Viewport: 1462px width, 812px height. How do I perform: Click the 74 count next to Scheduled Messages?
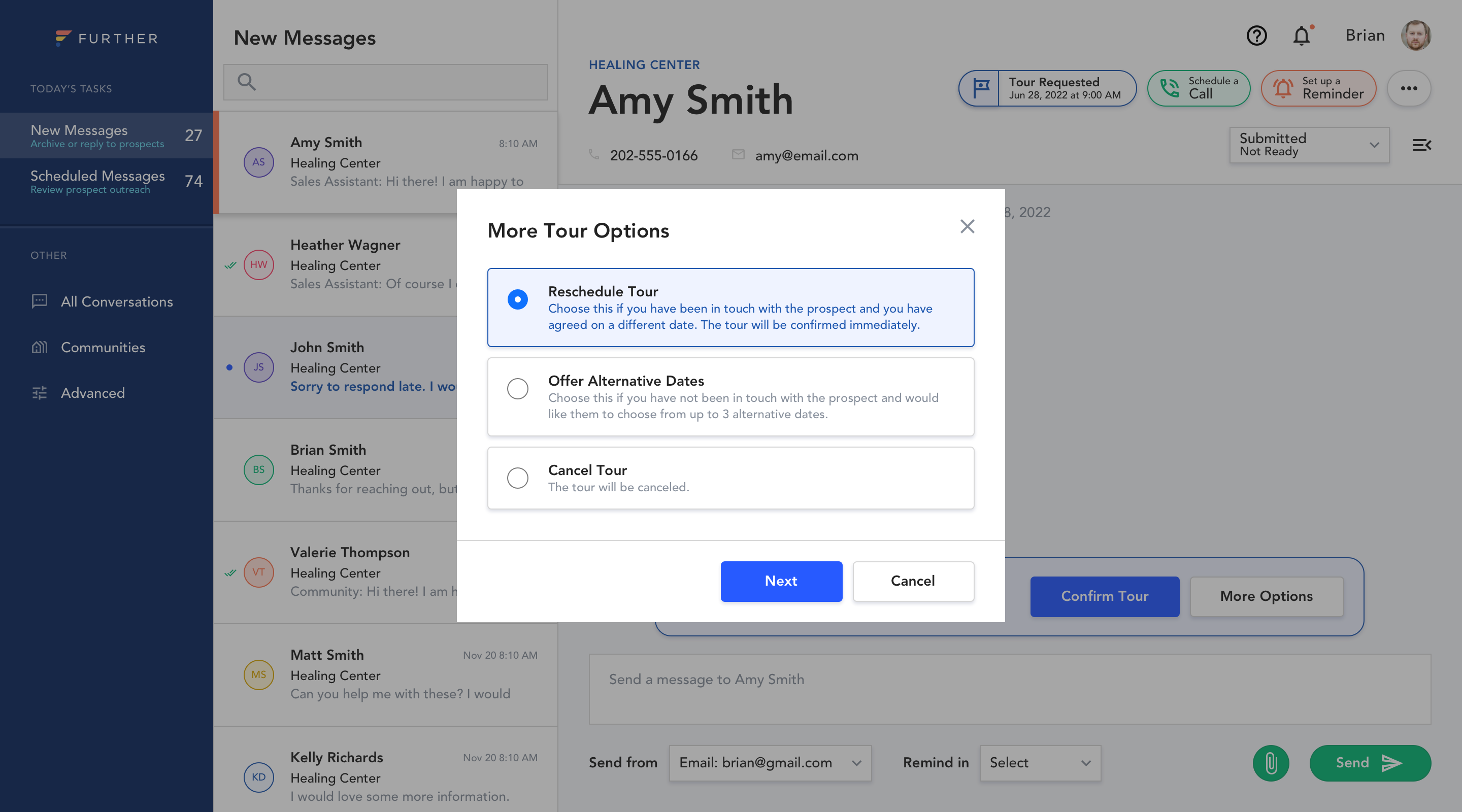(x=193, y=182)
